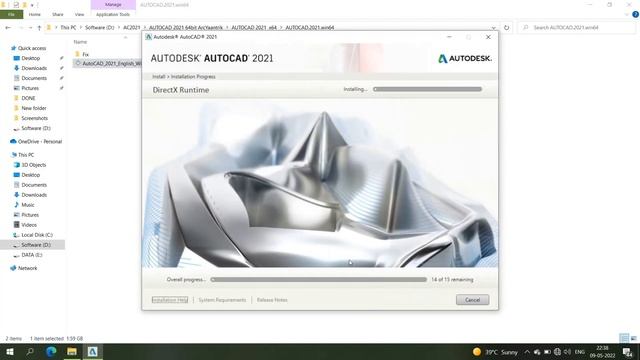Screen dimensions: 640x360
Task: Switch to details view layout icon
Action: tap(624, 338)
